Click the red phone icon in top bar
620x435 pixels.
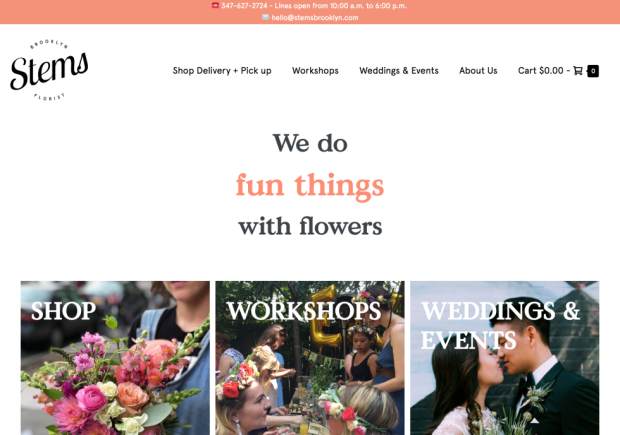(215, 6)
